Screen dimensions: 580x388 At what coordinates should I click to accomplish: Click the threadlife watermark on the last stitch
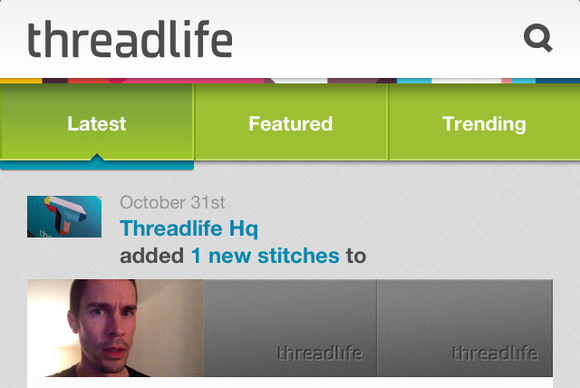coord(495,353)
